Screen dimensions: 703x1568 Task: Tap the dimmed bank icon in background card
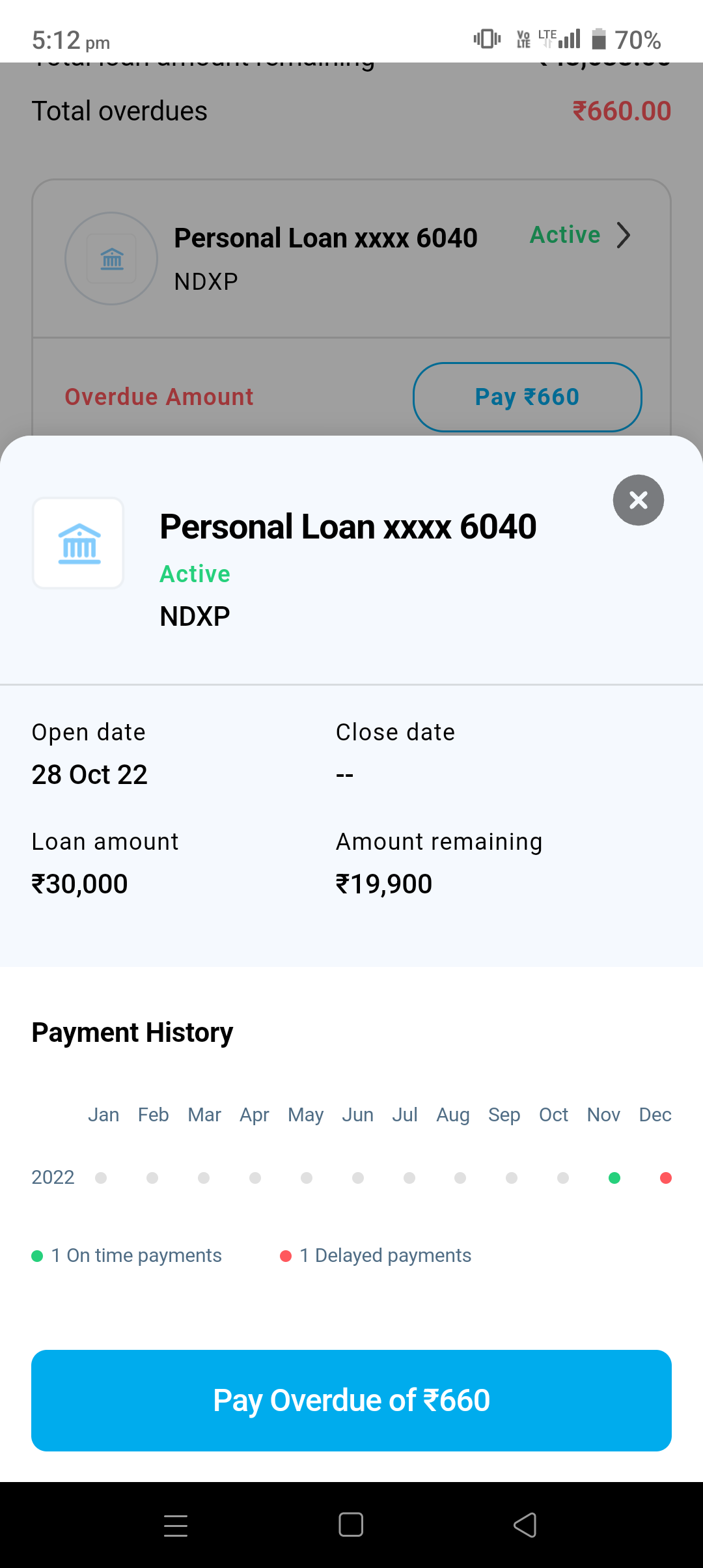pos(111,259)
